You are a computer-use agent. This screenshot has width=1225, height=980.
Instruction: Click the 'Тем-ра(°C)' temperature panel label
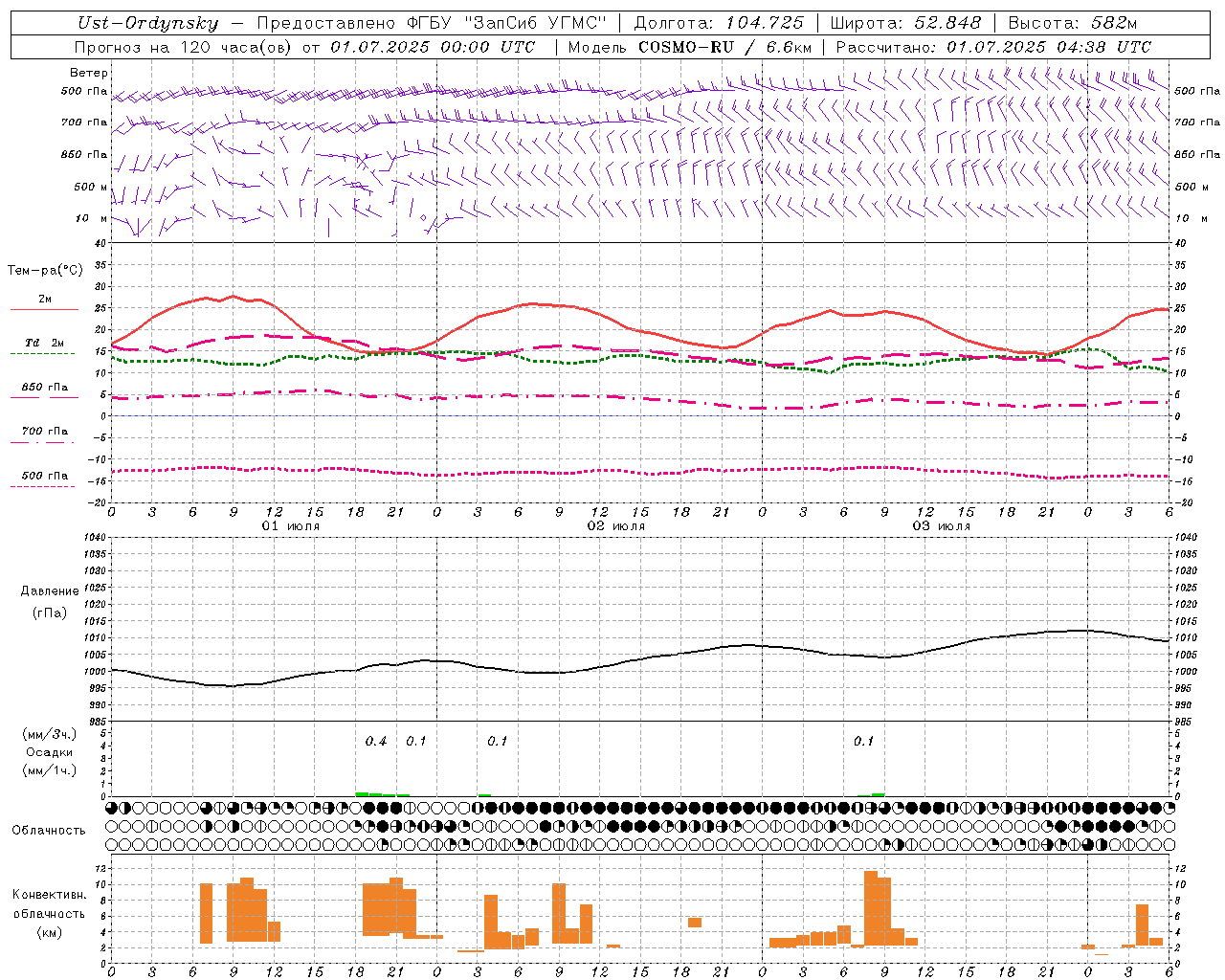coord(45,271)
